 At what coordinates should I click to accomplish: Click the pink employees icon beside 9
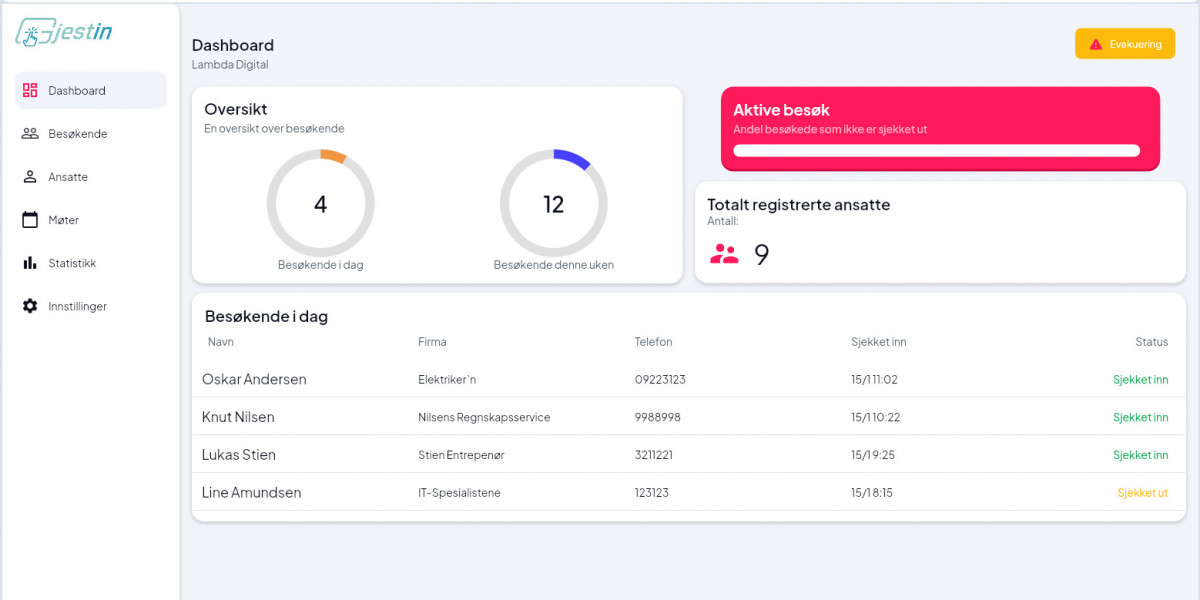pyautogui.click(x=724, y=254)
